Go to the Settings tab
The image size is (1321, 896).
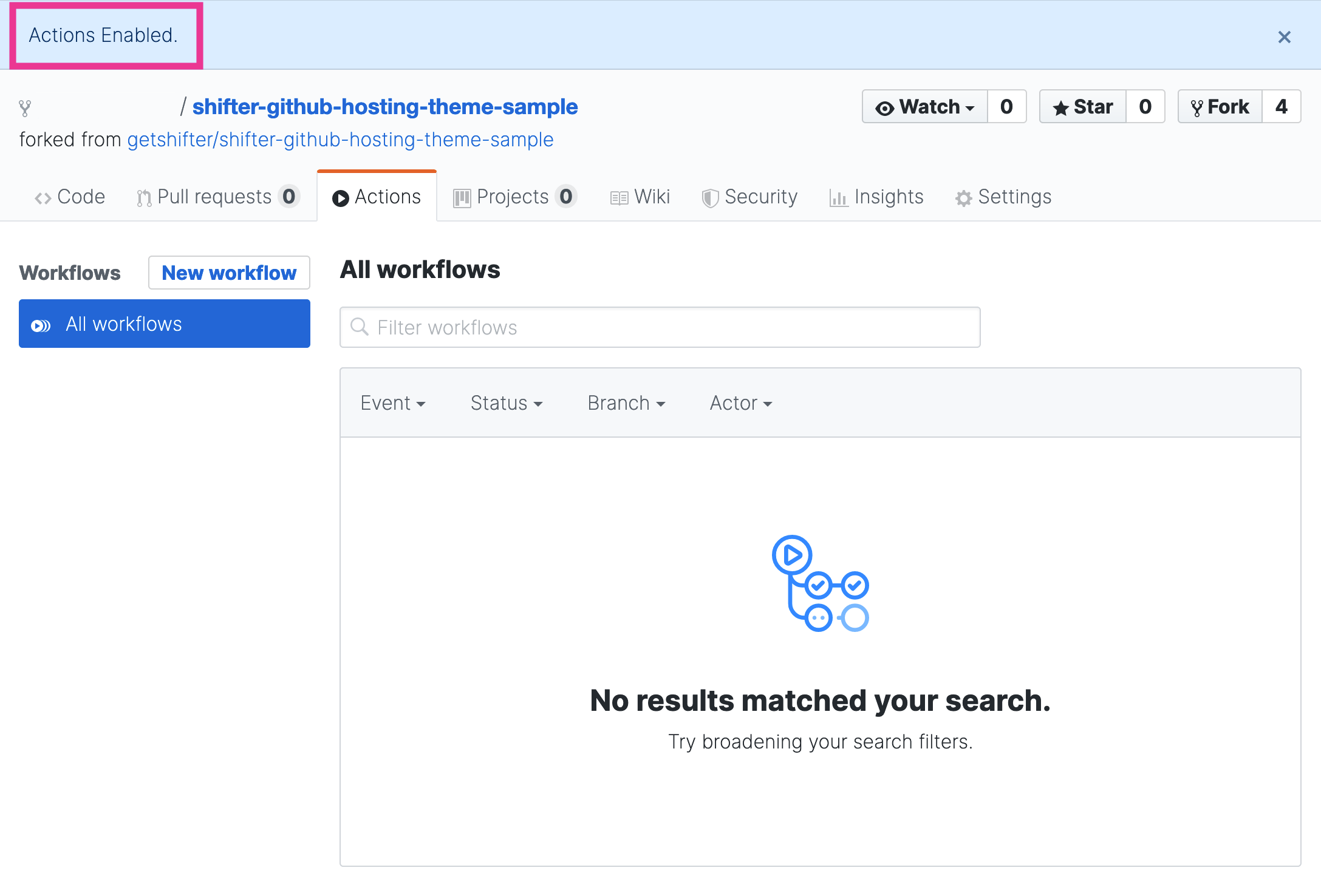coord(1003,197)
